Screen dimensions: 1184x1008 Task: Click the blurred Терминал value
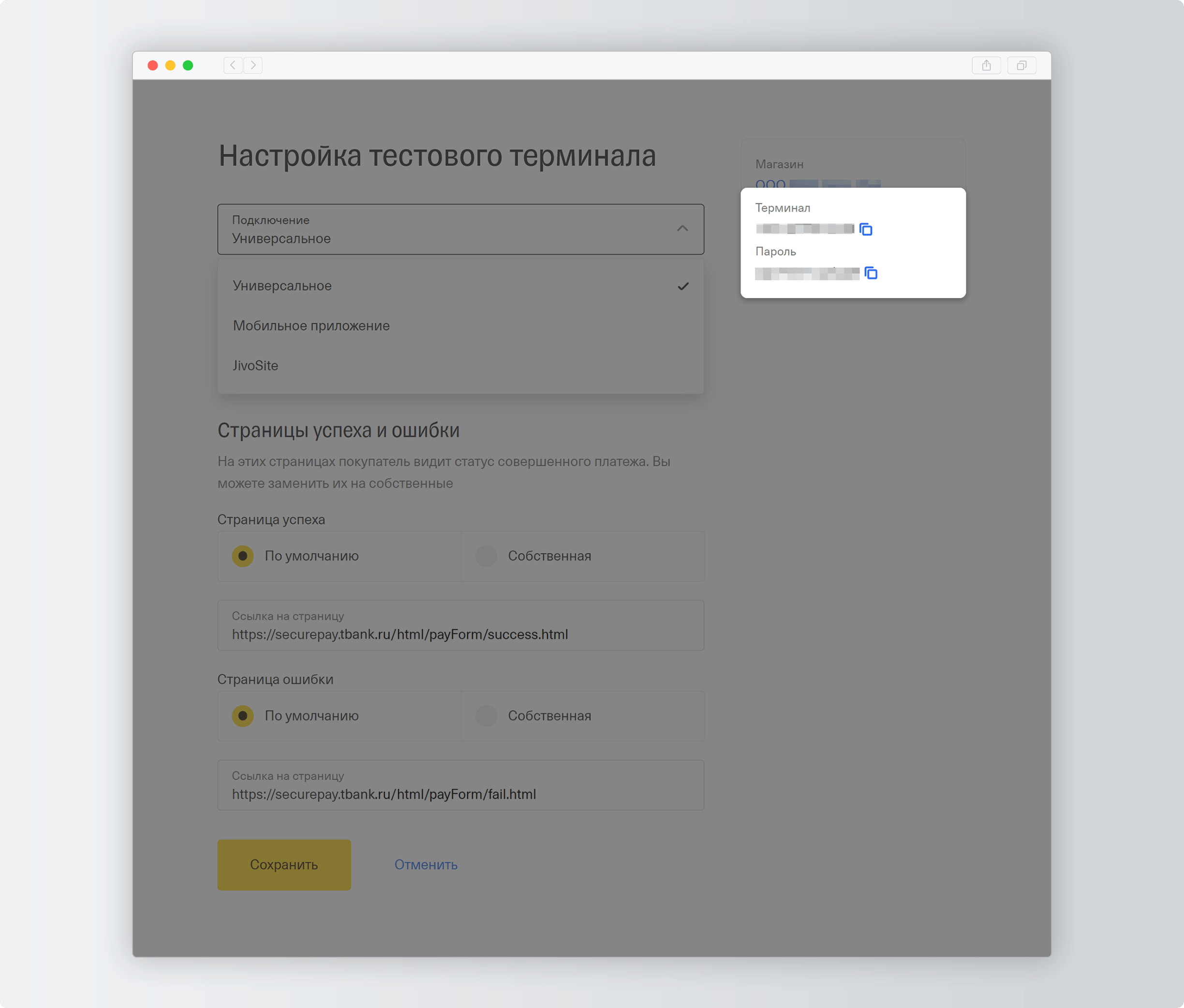tap(805, 229)
